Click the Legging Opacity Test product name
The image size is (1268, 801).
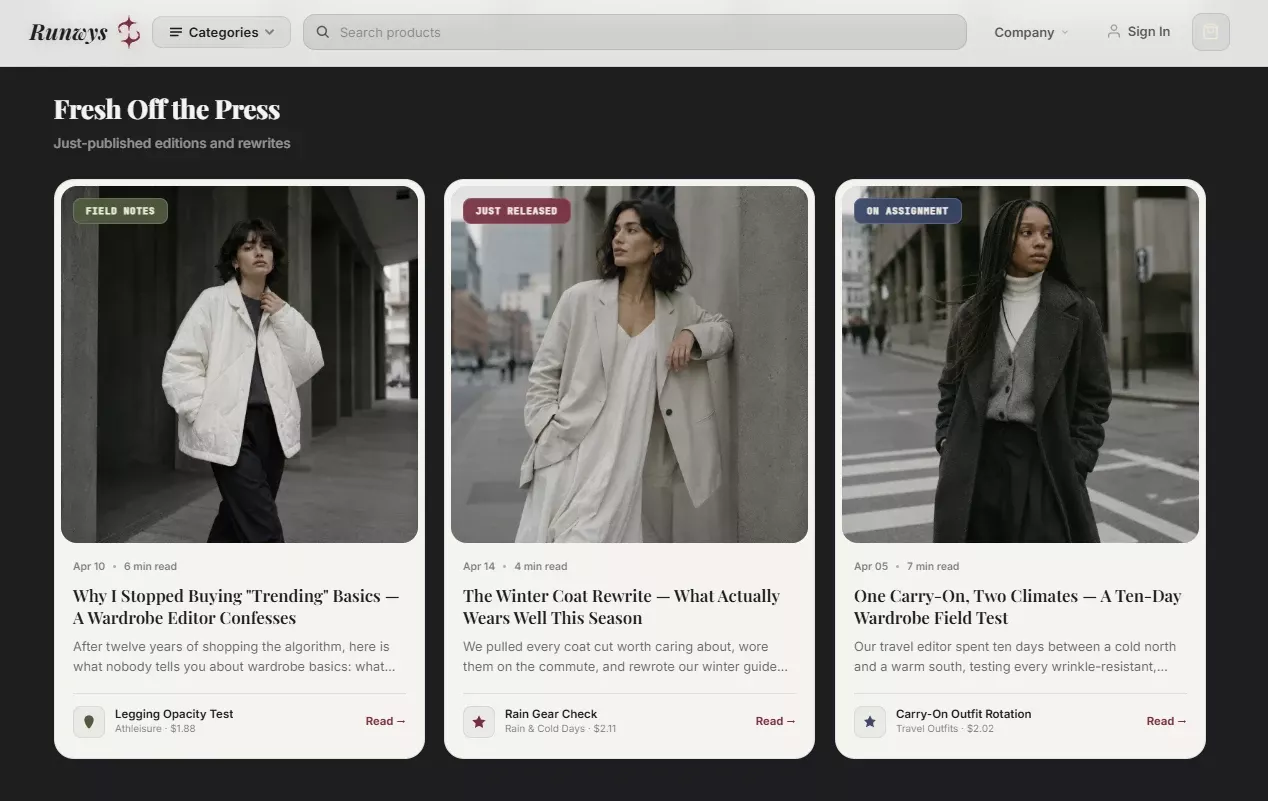point(174,714)
